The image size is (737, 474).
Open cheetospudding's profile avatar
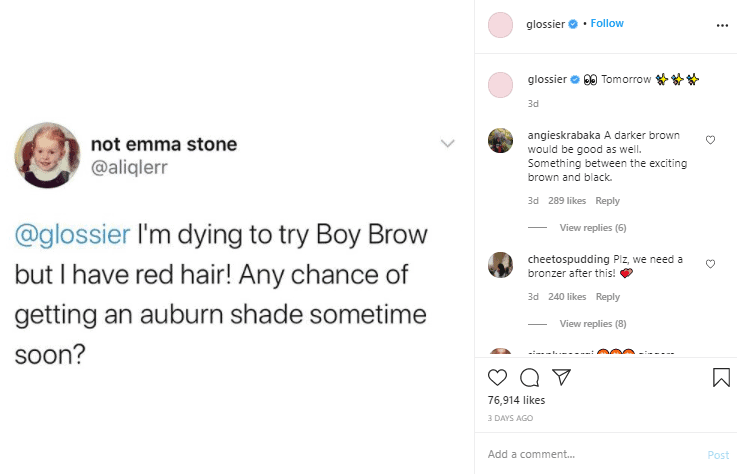[500, 265]
